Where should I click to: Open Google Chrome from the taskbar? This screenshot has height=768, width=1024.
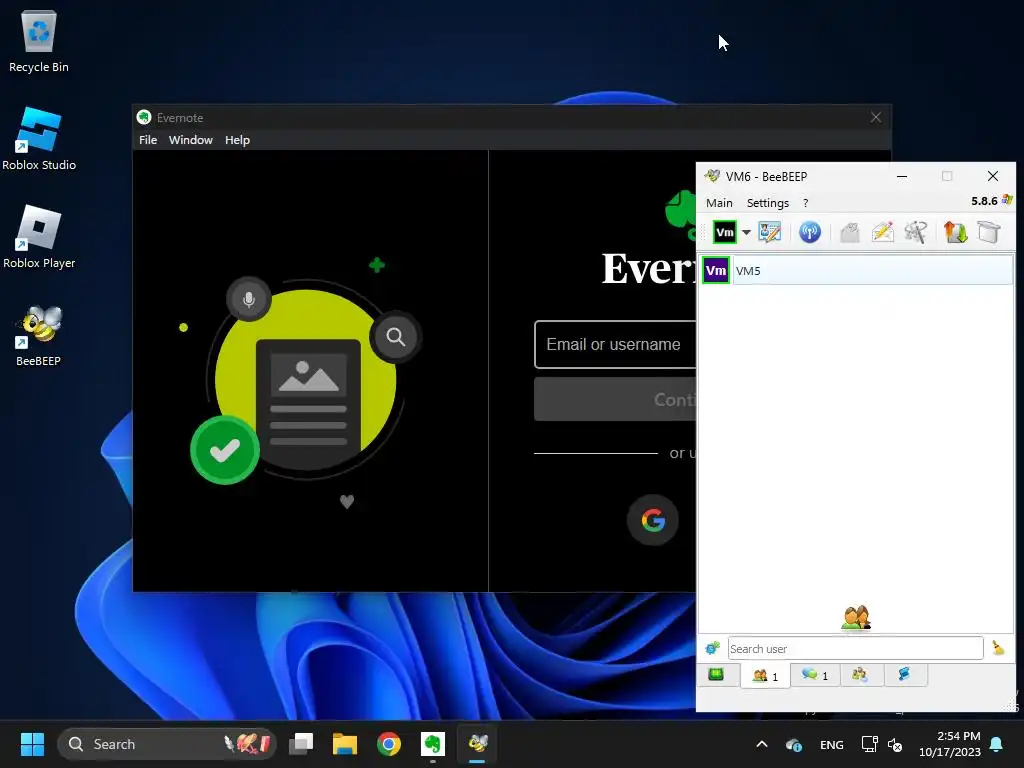(389, 744)
